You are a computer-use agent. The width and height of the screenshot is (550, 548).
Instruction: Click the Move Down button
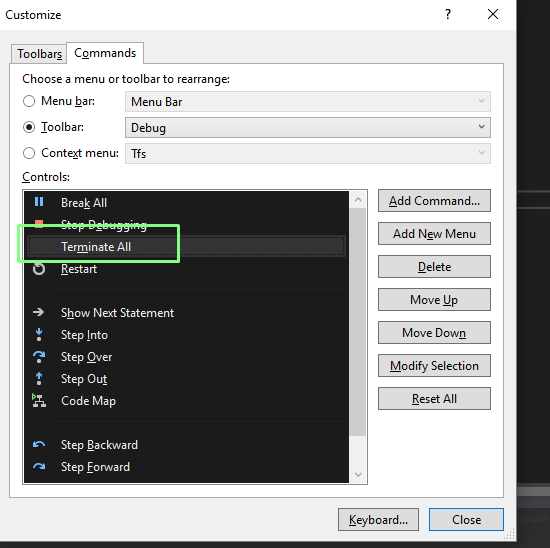click(x=434, y=333)
